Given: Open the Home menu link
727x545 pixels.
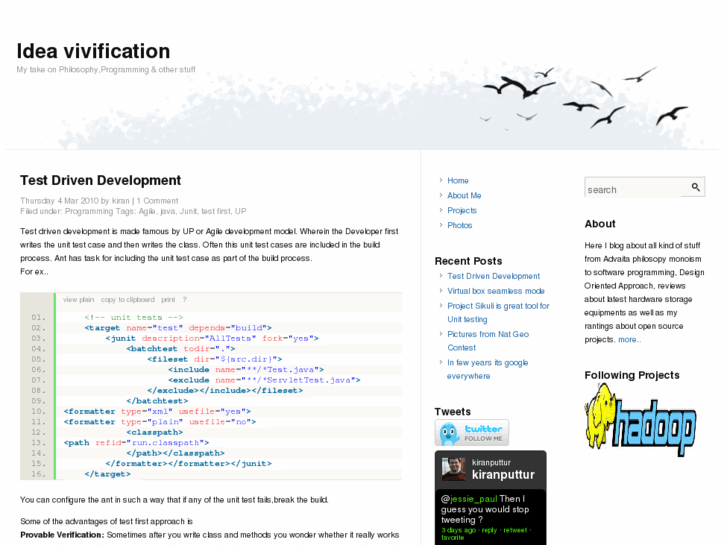Looking at the screenshot, I should 458,180.
